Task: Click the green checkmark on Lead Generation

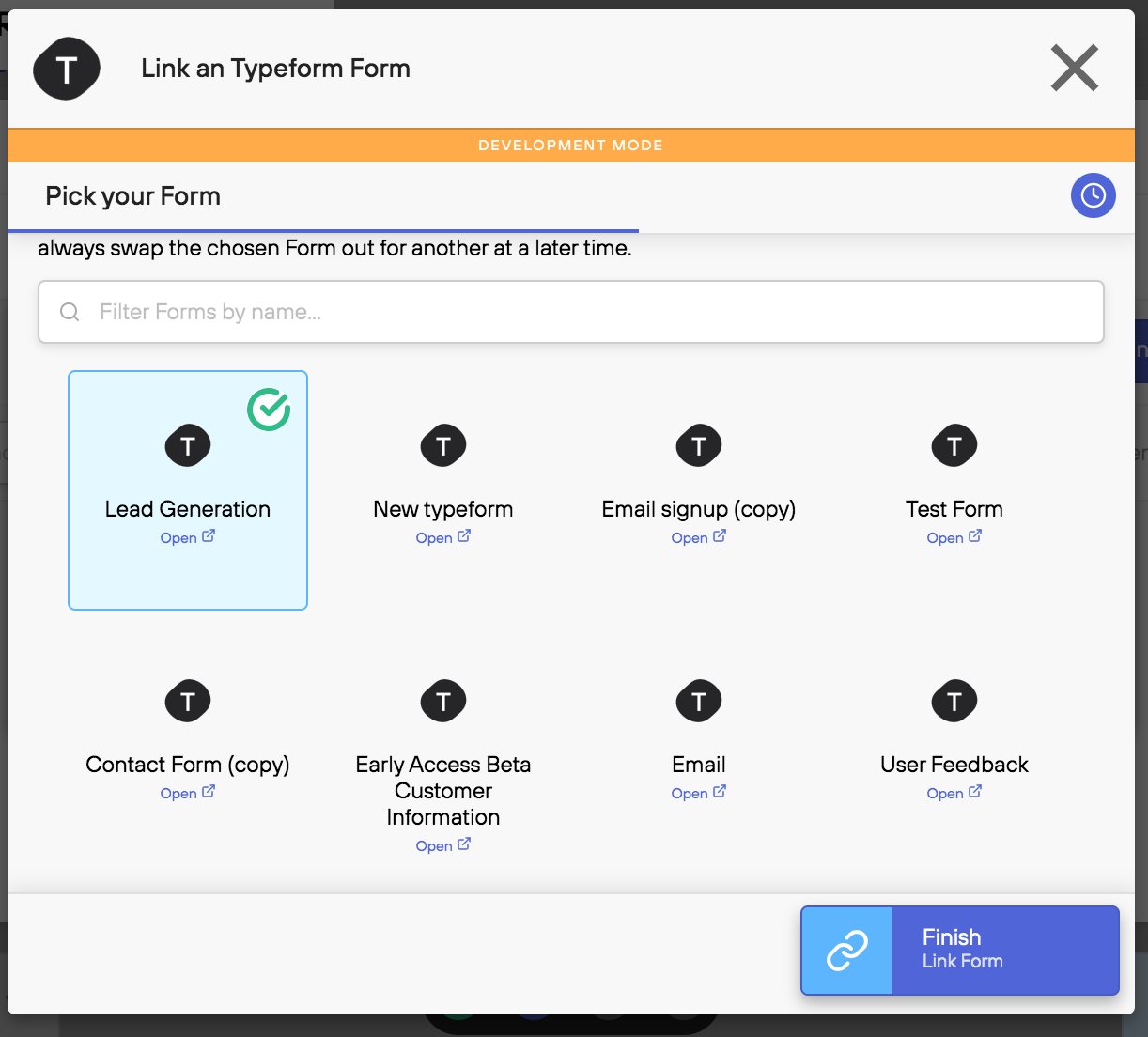Action: (x=269, y=410)
